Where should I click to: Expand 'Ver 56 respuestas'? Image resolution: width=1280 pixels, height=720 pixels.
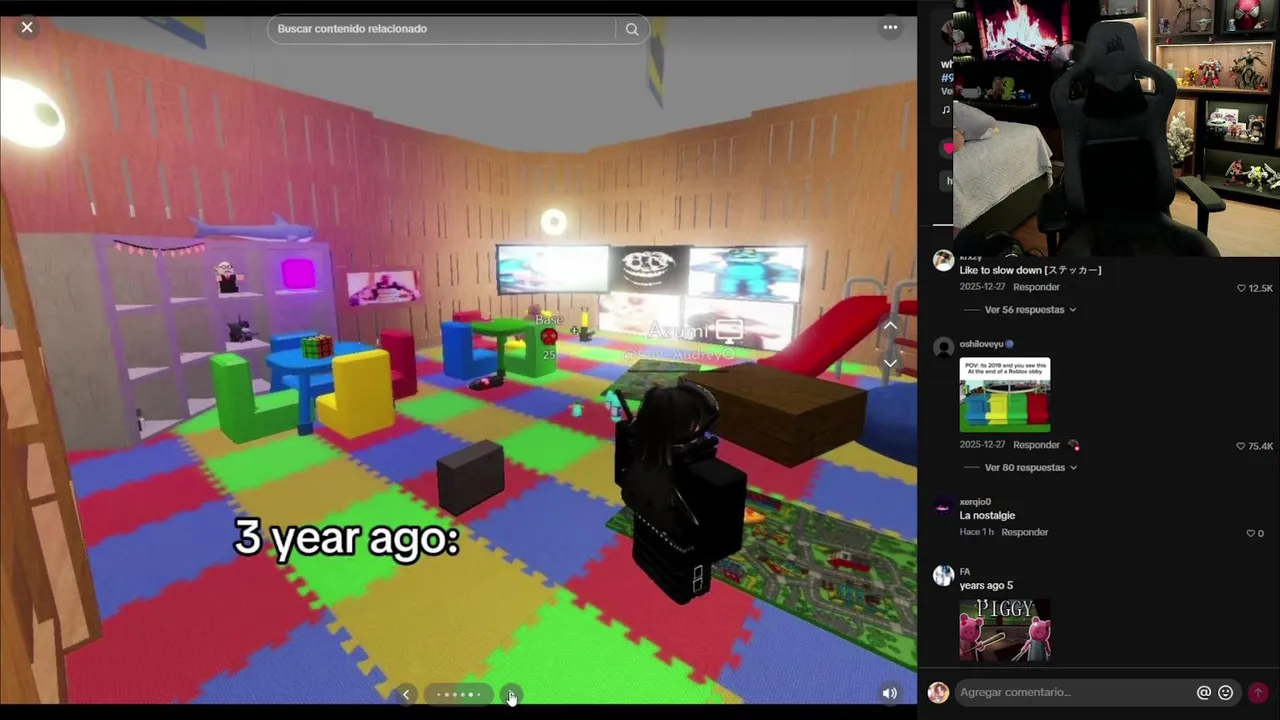[x=1030, y=310]
